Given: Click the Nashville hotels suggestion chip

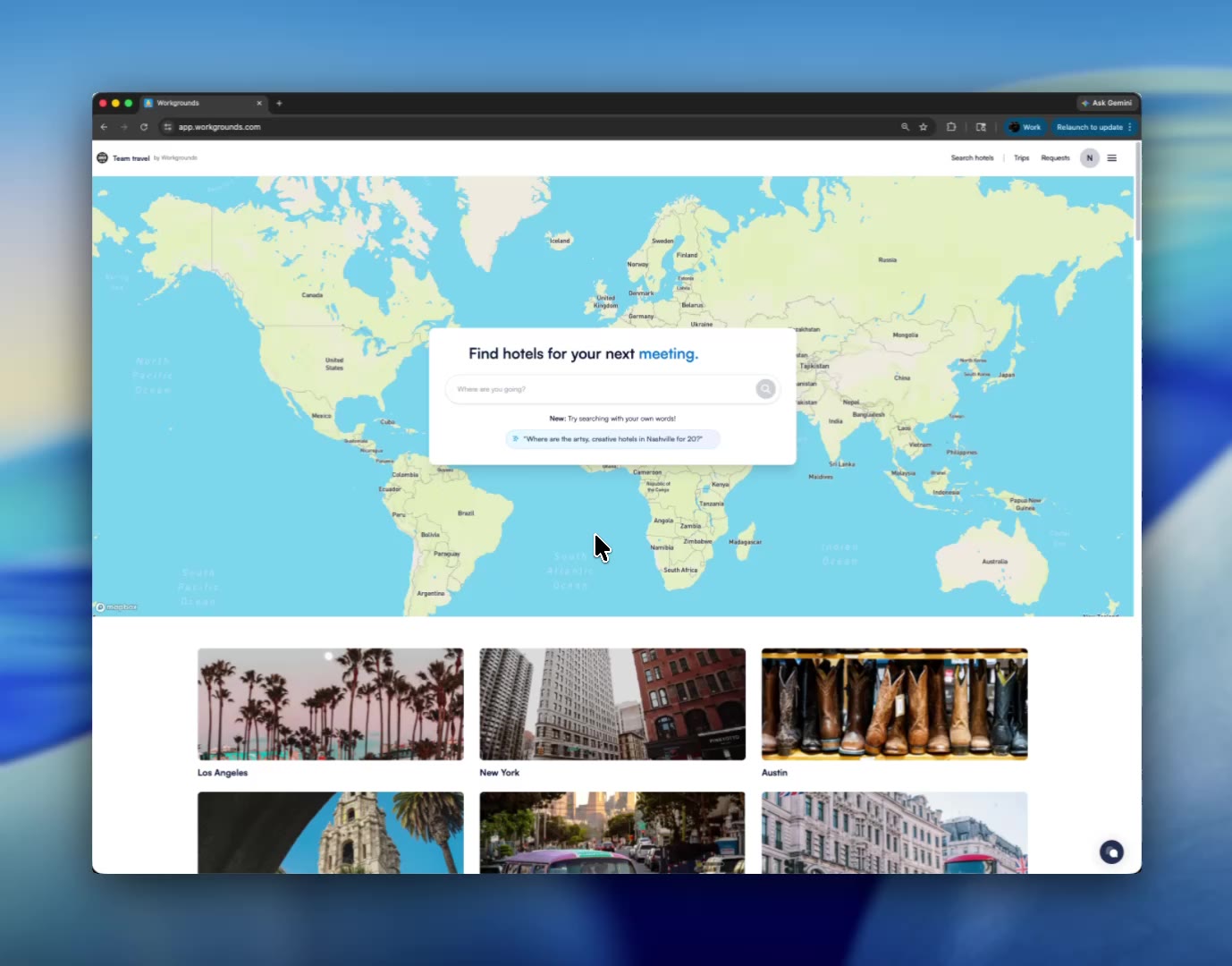Looking at the screenshot, I should click(612, 438).
